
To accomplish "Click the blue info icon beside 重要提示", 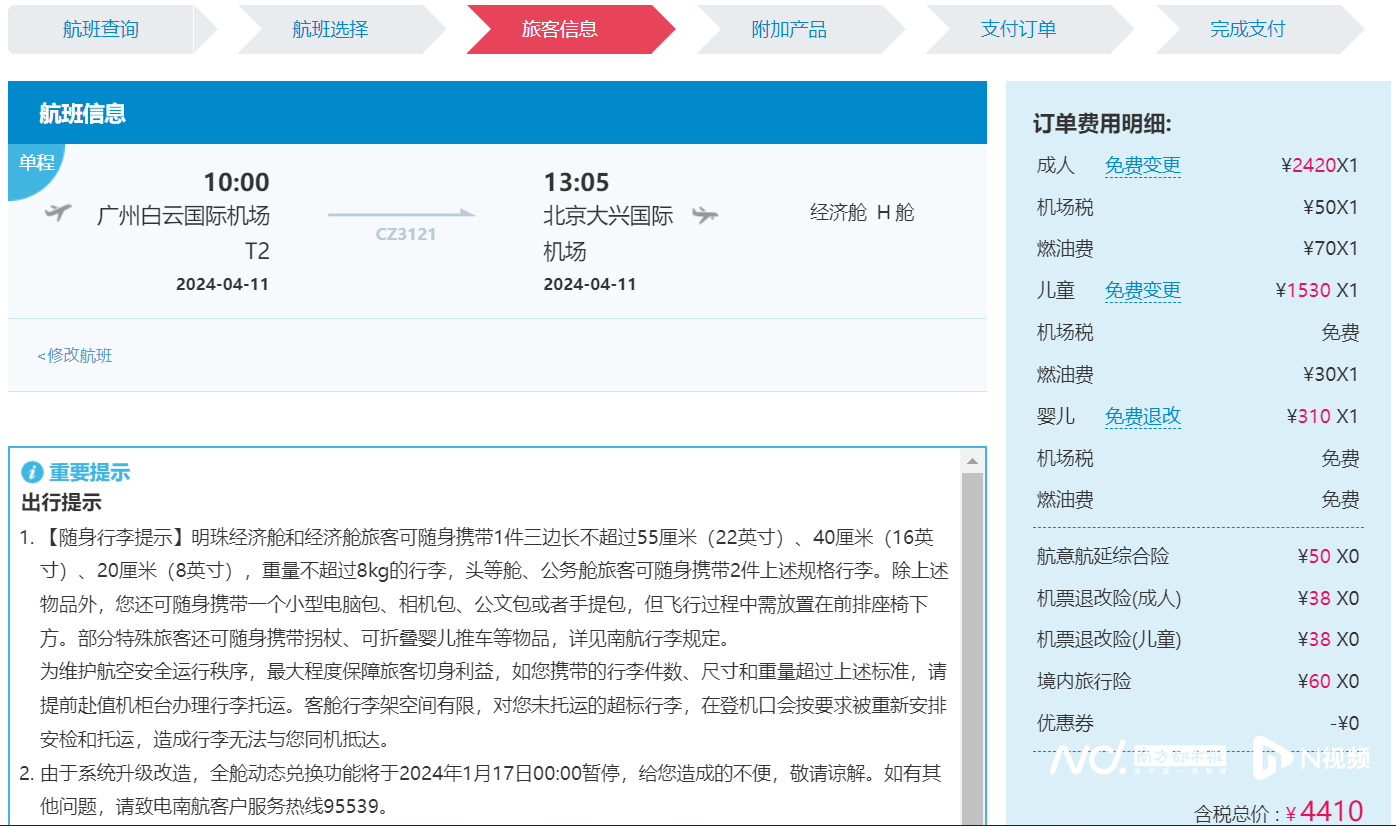I will pos(32,472).
